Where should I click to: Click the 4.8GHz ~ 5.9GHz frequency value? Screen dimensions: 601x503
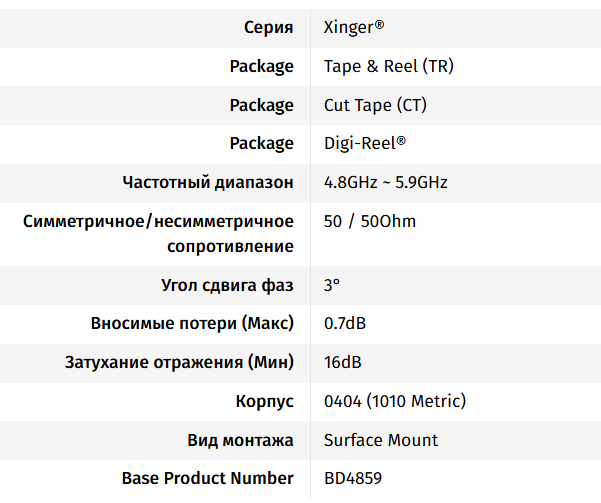pos(385,182)
